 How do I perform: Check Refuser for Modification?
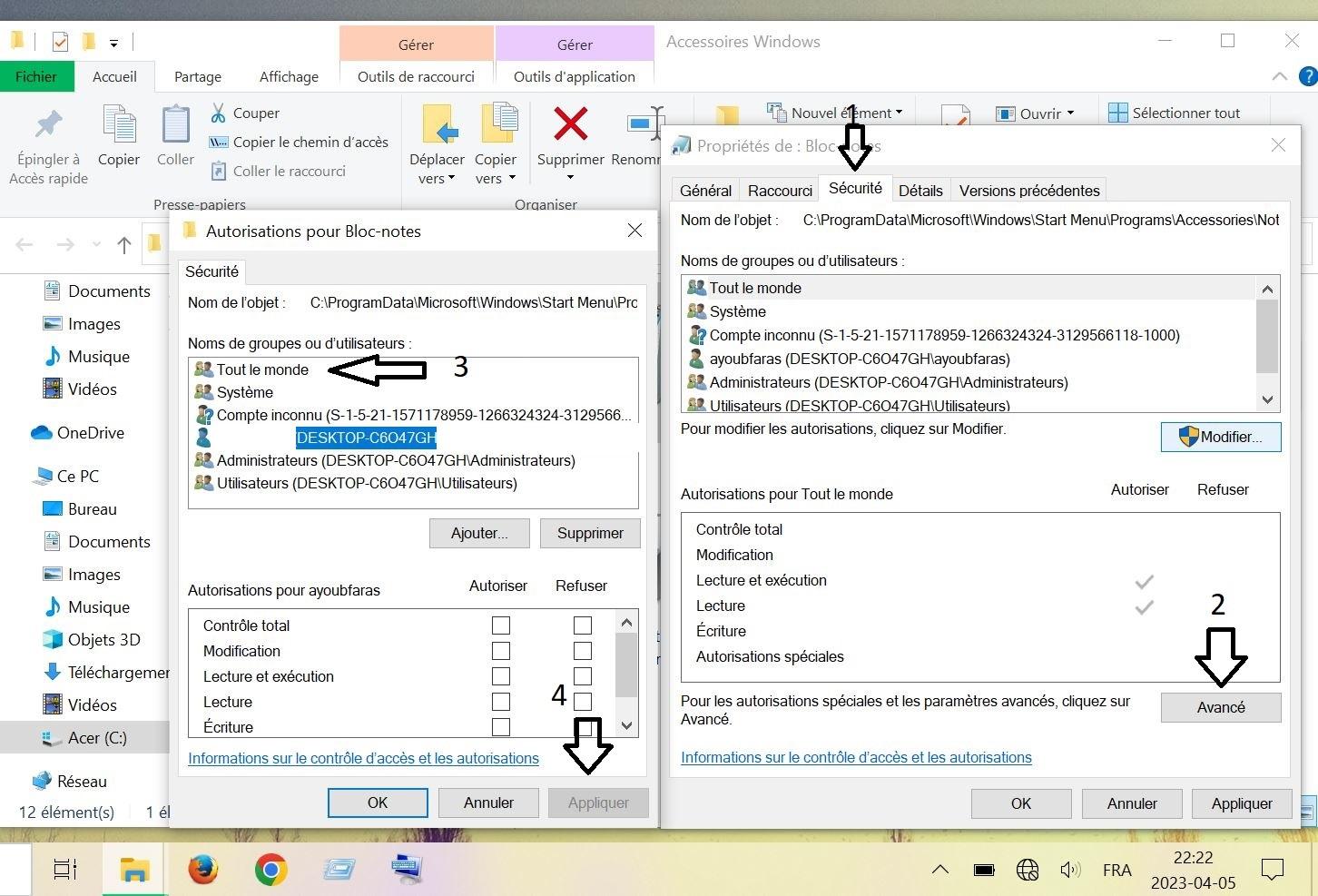(583, 651)
